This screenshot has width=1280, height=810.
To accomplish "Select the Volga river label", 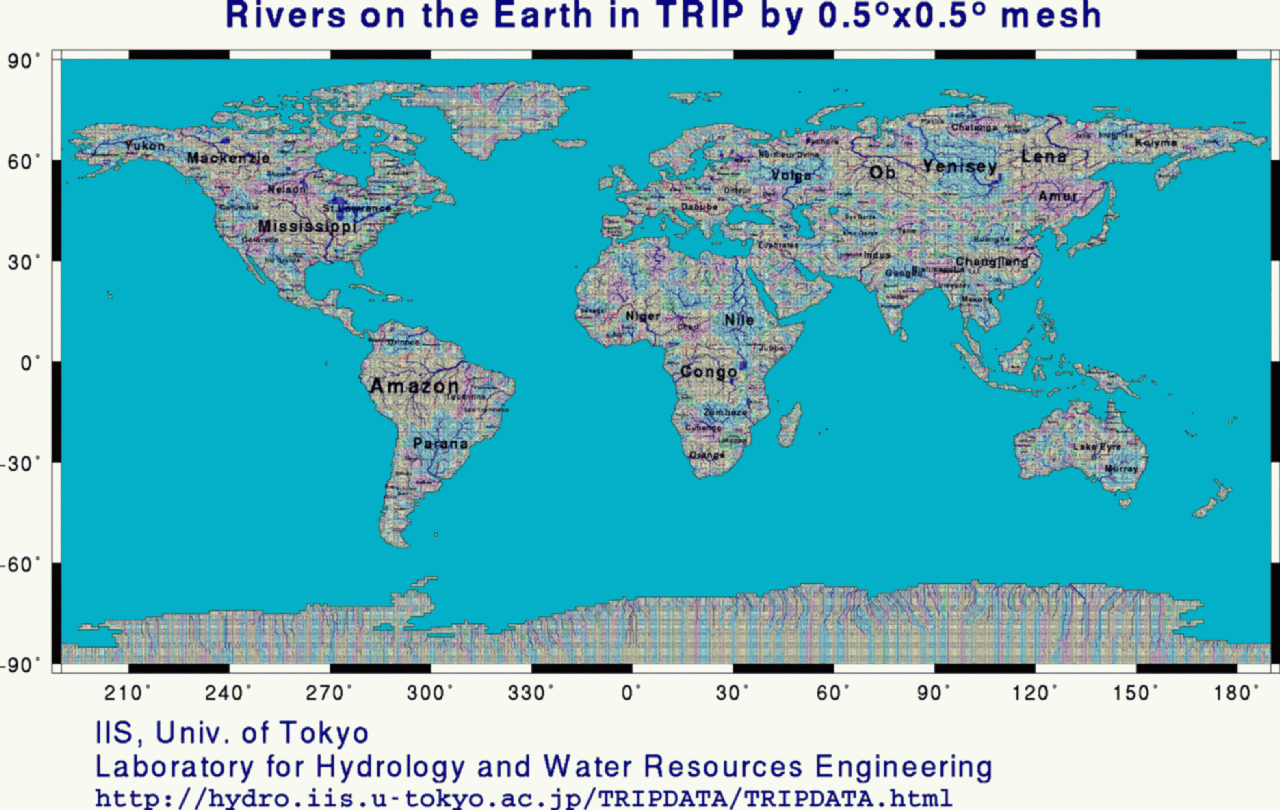I will [792, 176].
